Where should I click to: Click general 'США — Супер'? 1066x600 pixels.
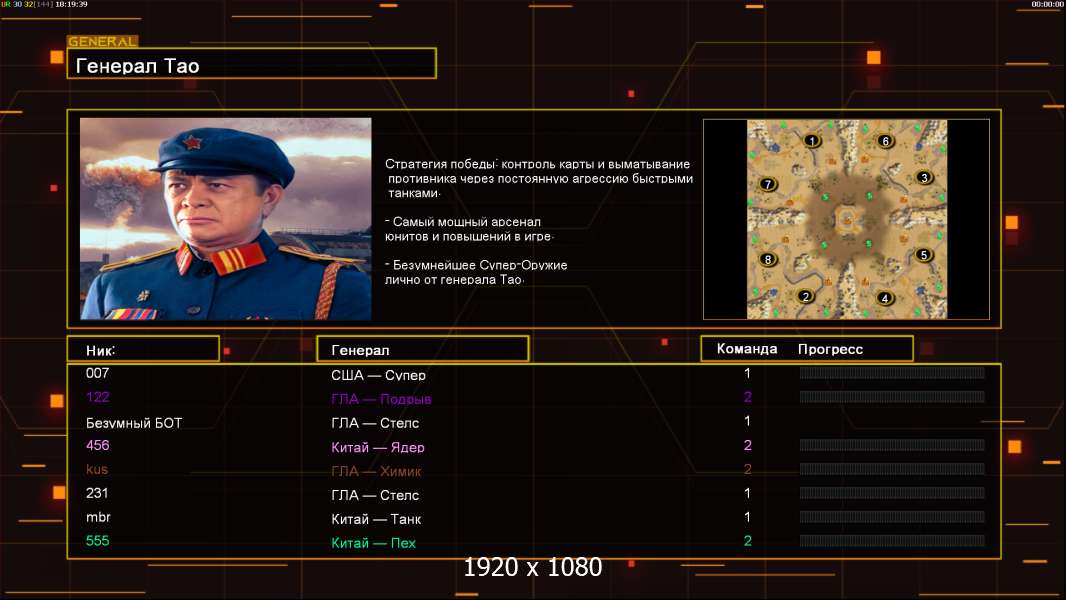point(378,375)
